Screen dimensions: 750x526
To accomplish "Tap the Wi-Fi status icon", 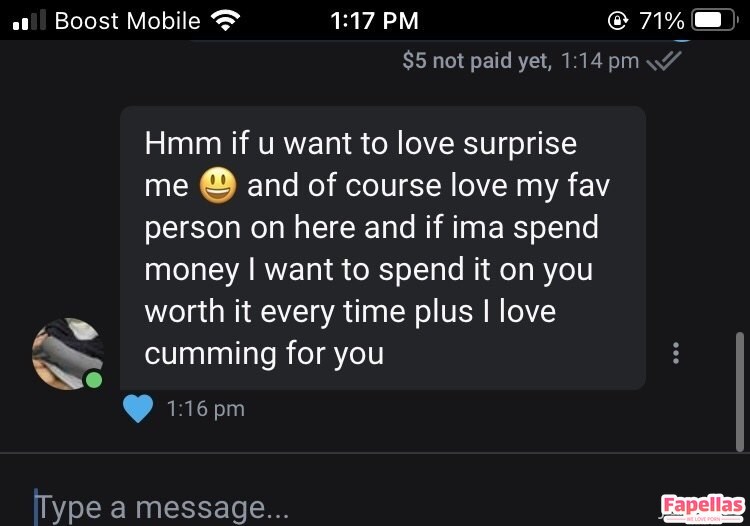I will 225,21.
